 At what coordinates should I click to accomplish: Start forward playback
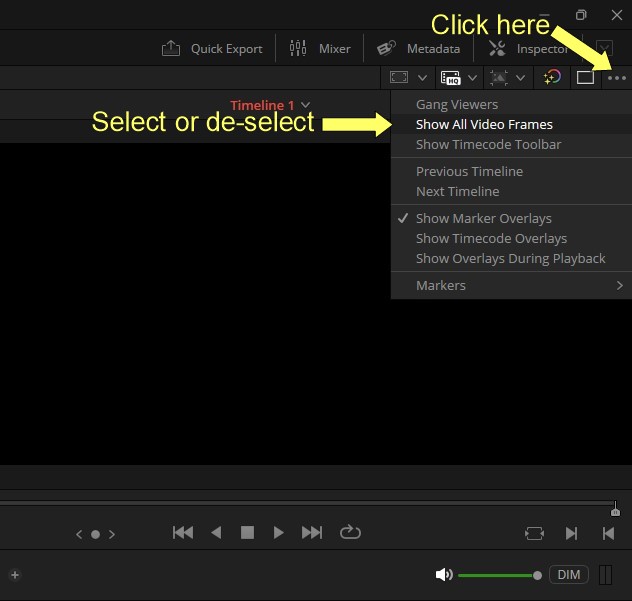(x=278, y=532)
